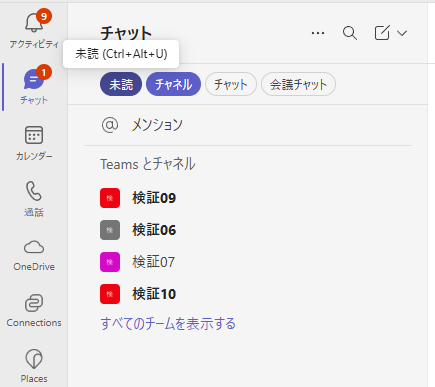Image resolution: width=435 pixels, height=387 pixels.
Task: Expand the new chat dropdown chevron
Action: pos(402,33)
